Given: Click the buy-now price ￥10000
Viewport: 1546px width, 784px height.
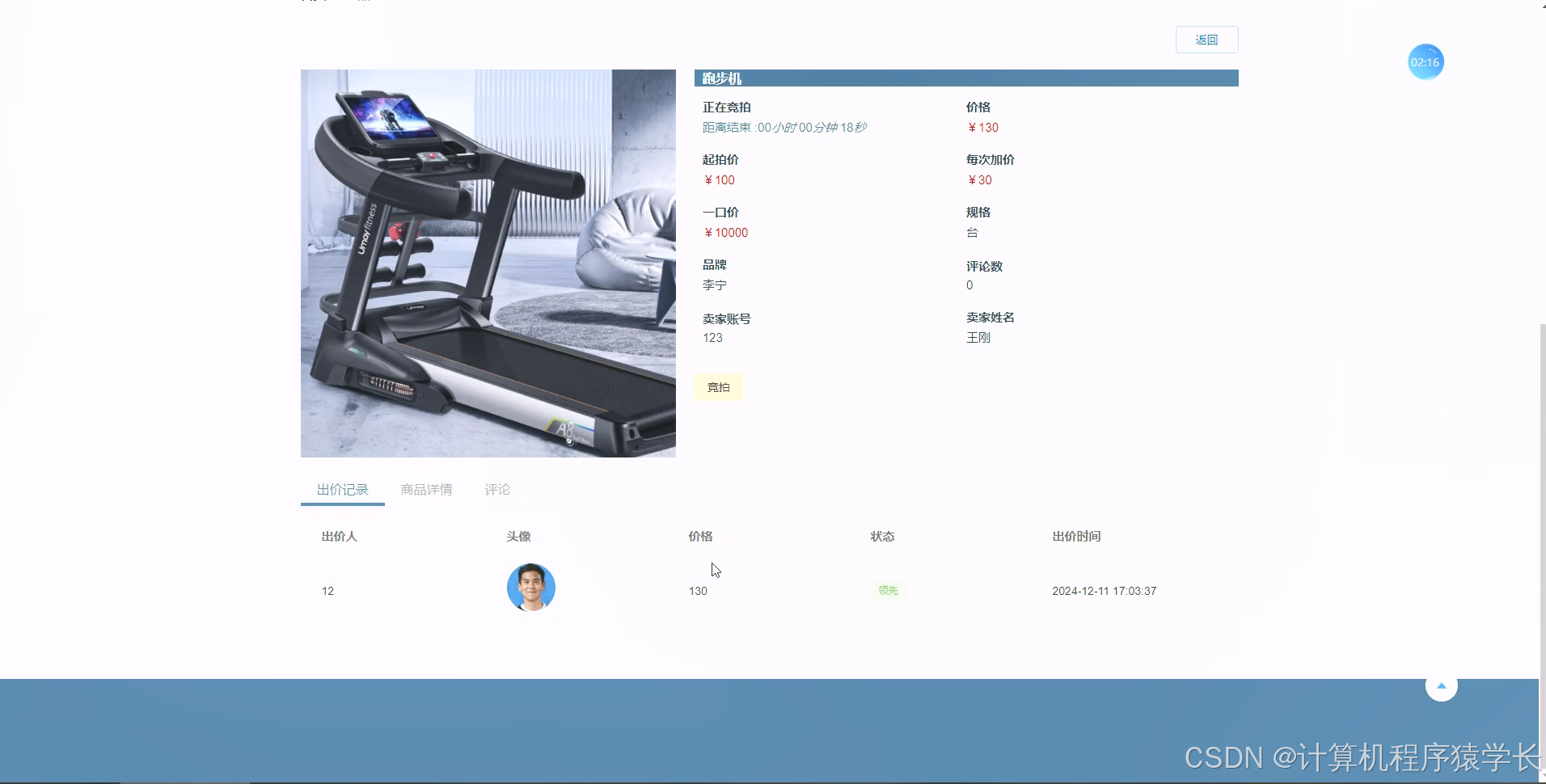Looking at the screenshot, I should click(x=725, y=232).
